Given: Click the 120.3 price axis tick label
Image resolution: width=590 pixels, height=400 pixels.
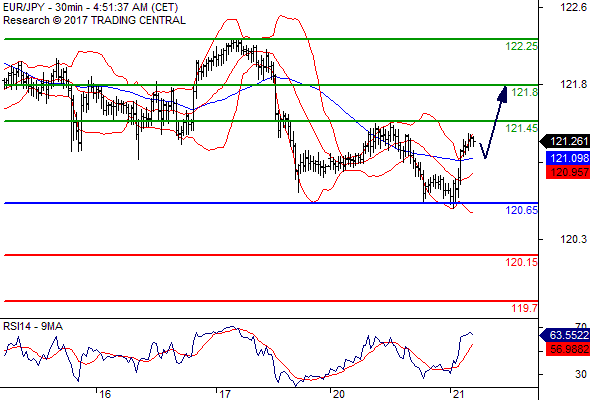Looking at the screenshot, I should [573, 239].
